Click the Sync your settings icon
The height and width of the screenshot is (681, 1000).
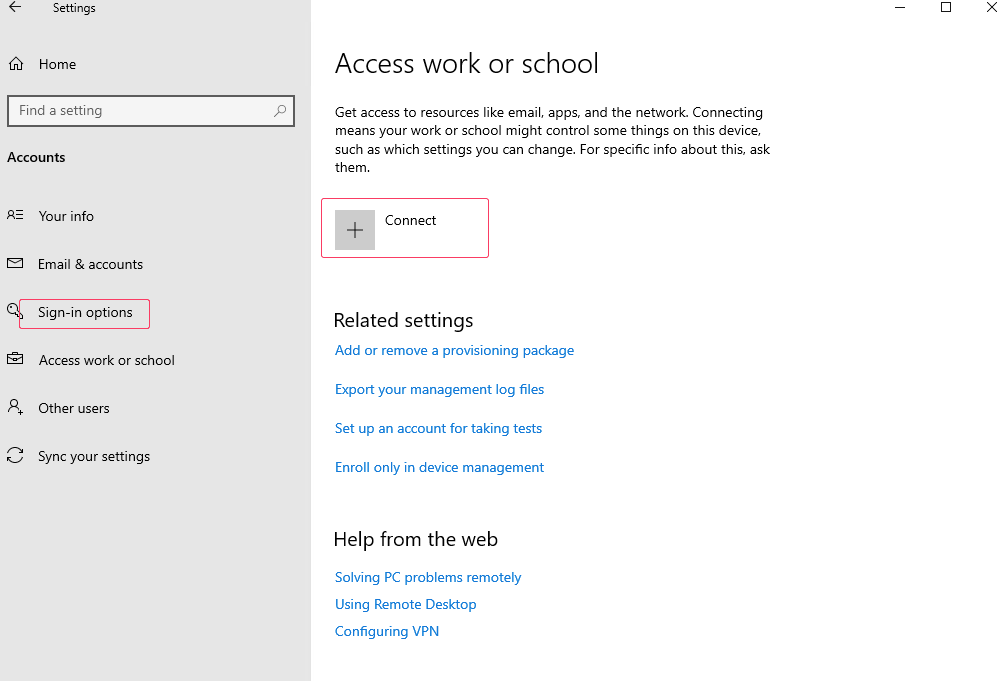pos(15,456)
